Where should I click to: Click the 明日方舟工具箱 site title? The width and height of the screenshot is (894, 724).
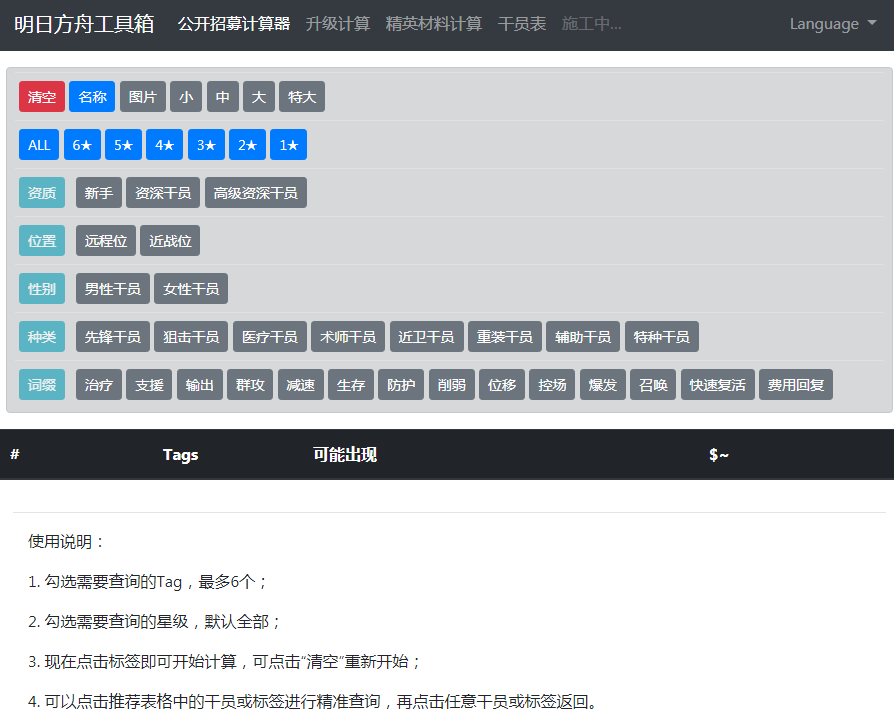click(84, 24)
